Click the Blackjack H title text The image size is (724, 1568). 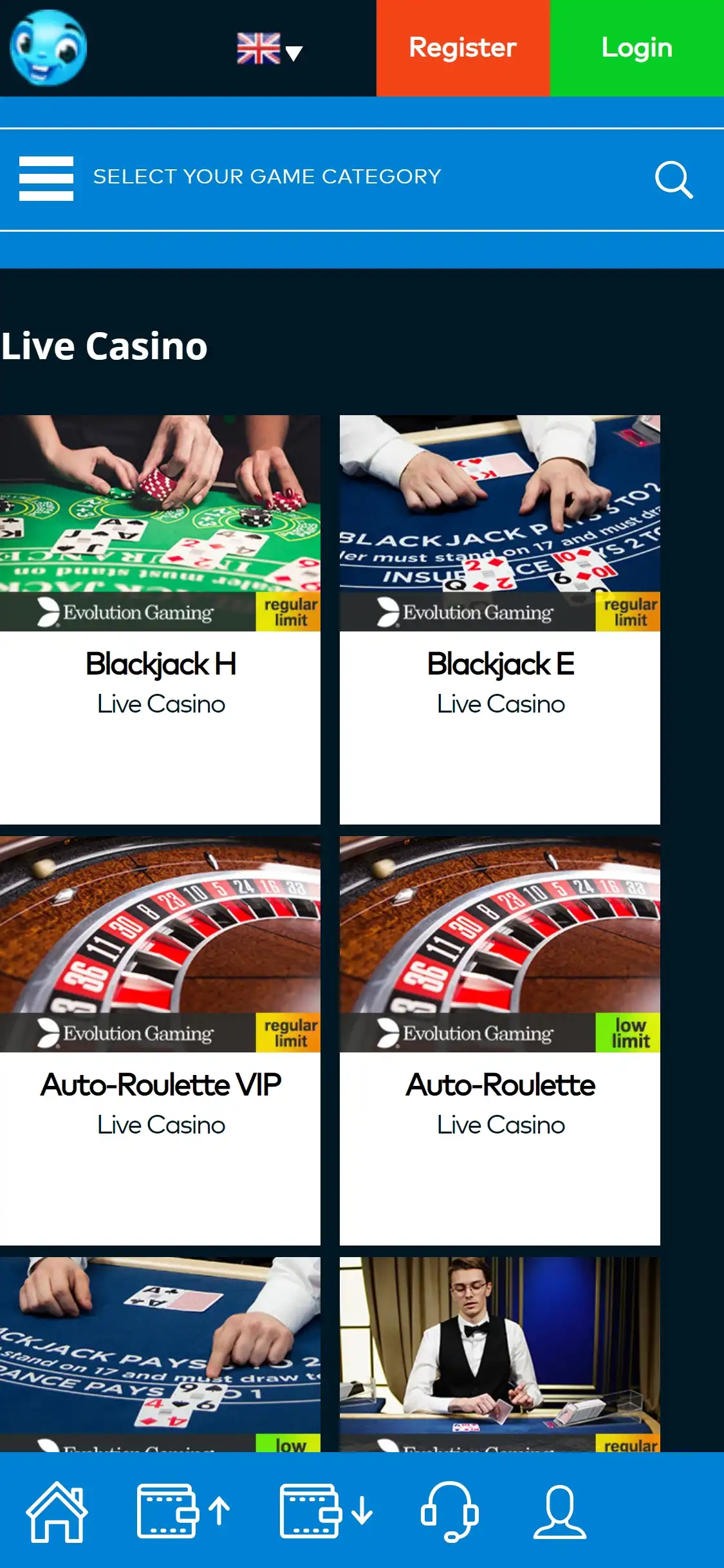coord(161,664)
